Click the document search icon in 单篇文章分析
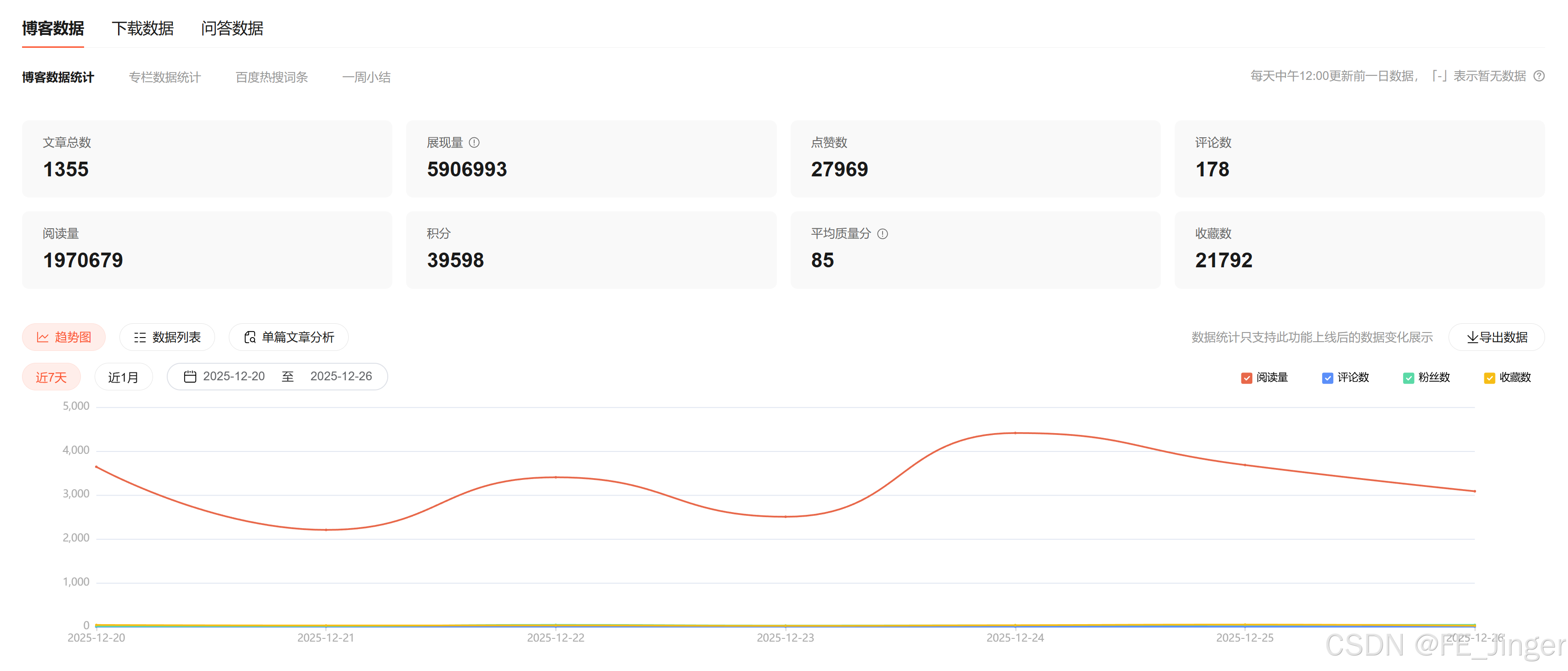The width and height of the screenshot is (1568, 671). tap(249, 337)
